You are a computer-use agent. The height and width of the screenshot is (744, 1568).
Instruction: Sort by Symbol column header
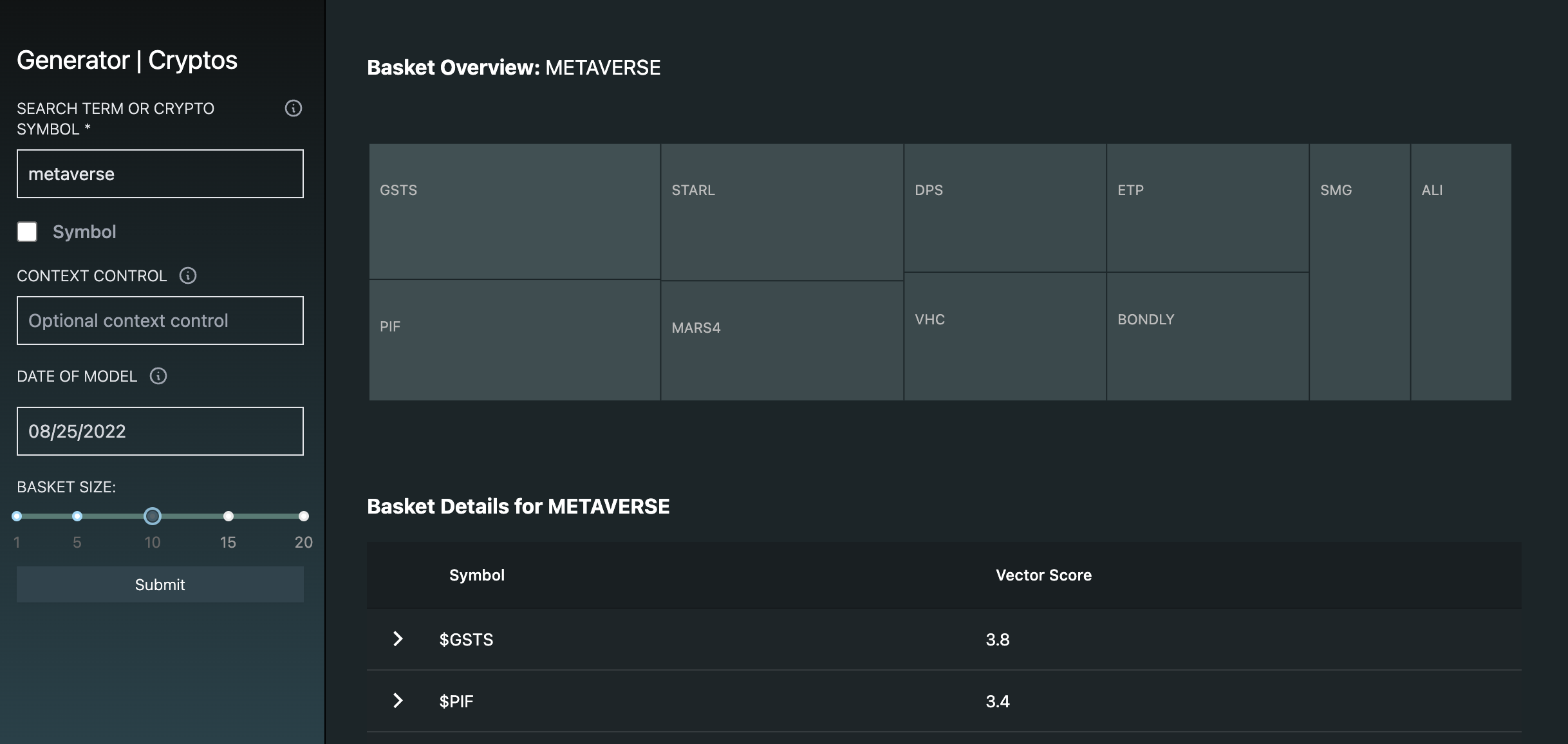point(476,575)
